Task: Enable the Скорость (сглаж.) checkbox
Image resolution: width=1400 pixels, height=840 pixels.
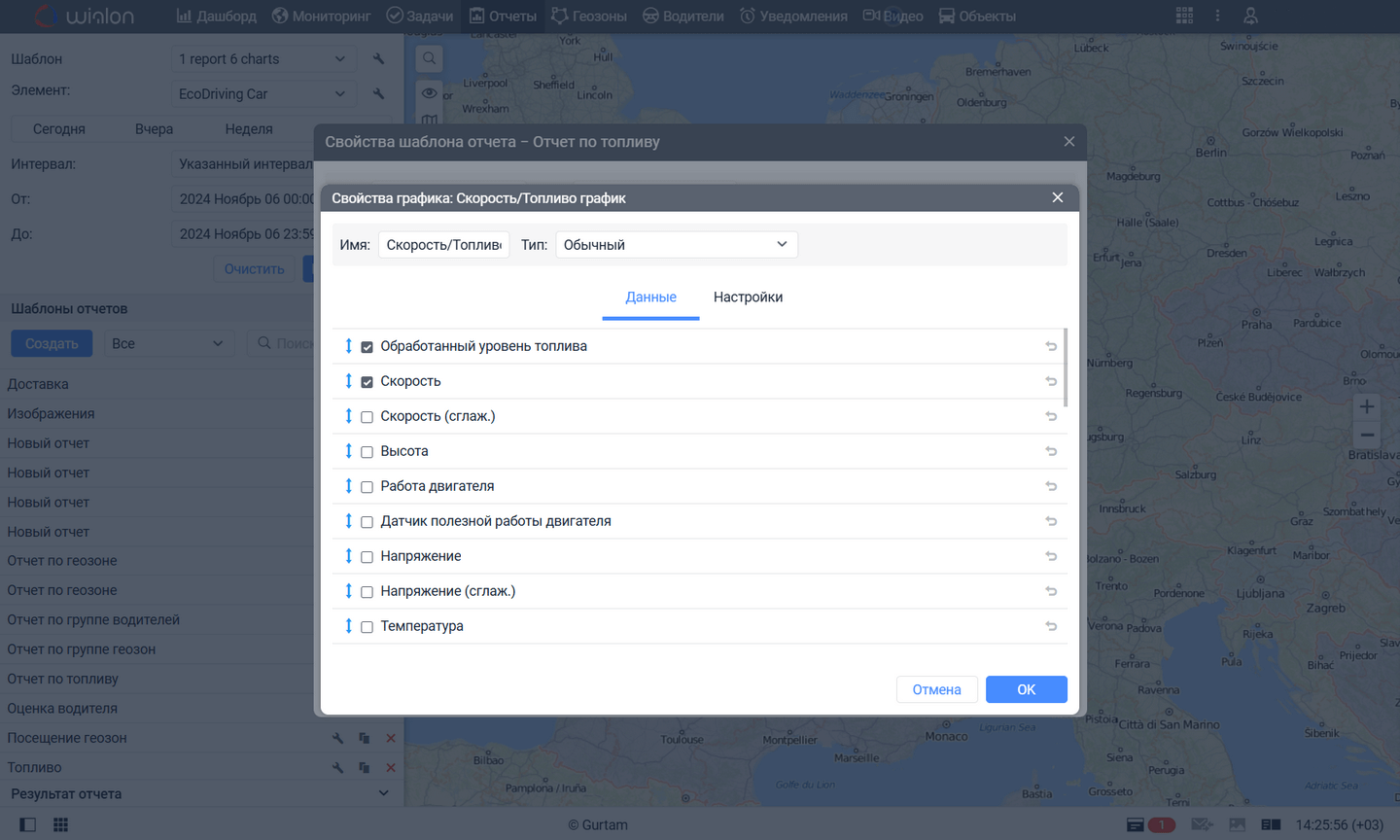Action: coord(367,417)
